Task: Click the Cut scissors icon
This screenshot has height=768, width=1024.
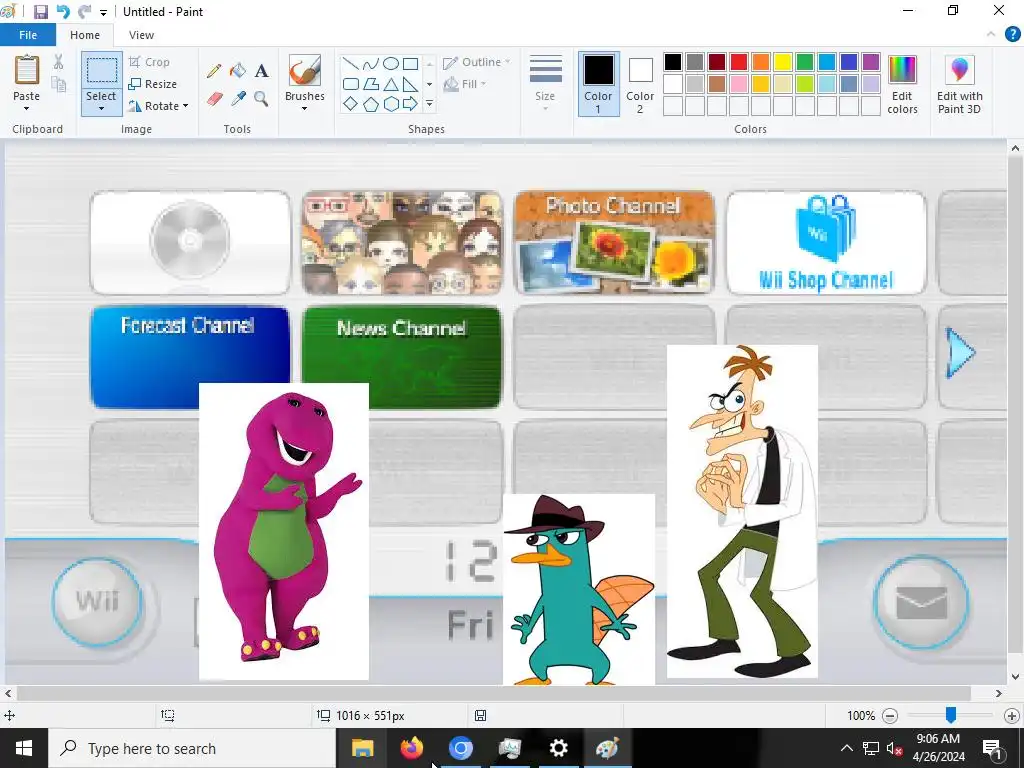Action: (x=58, y=62)
